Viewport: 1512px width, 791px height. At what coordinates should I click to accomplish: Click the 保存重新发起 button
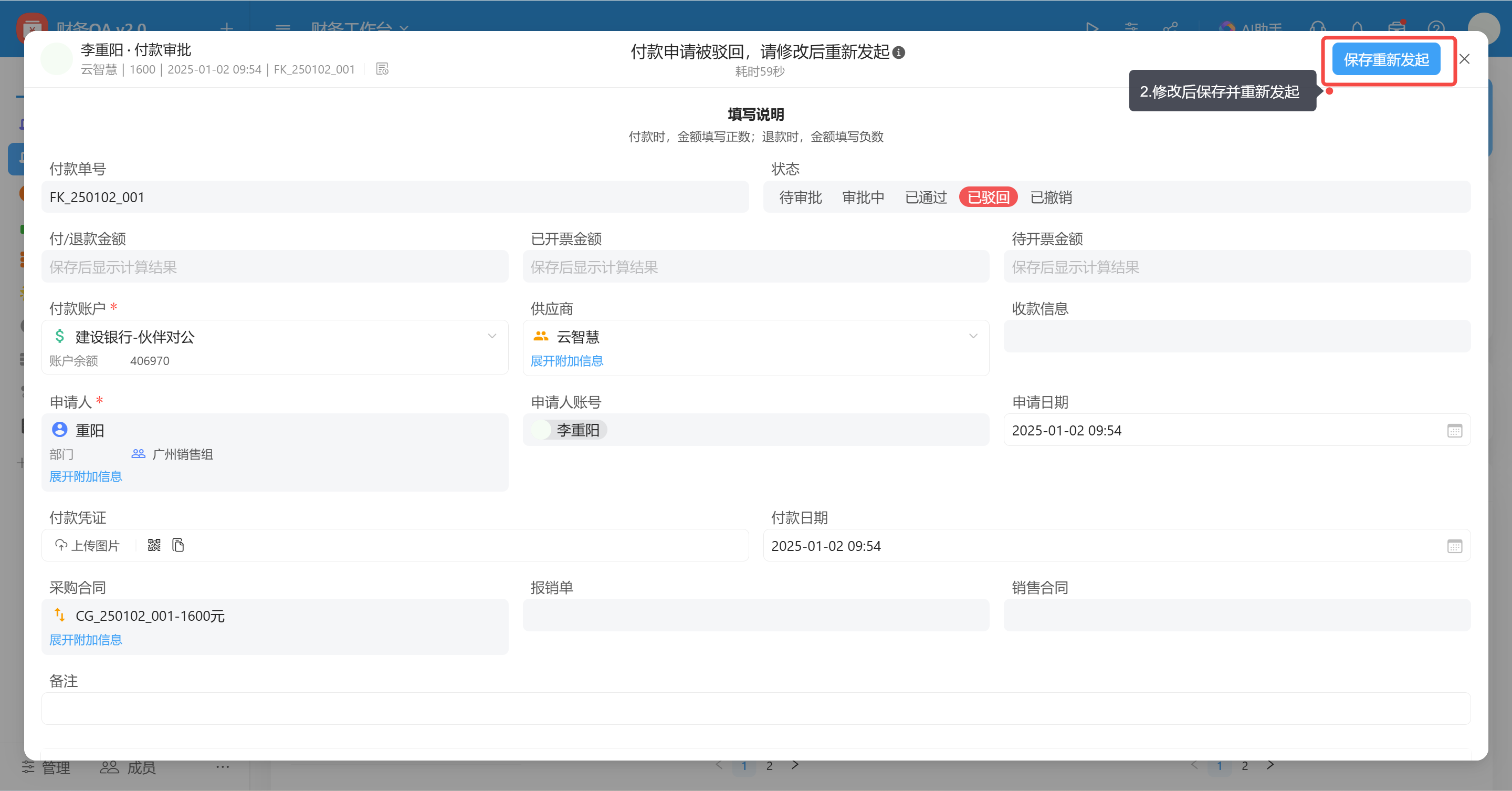[x=1386, y=59]
